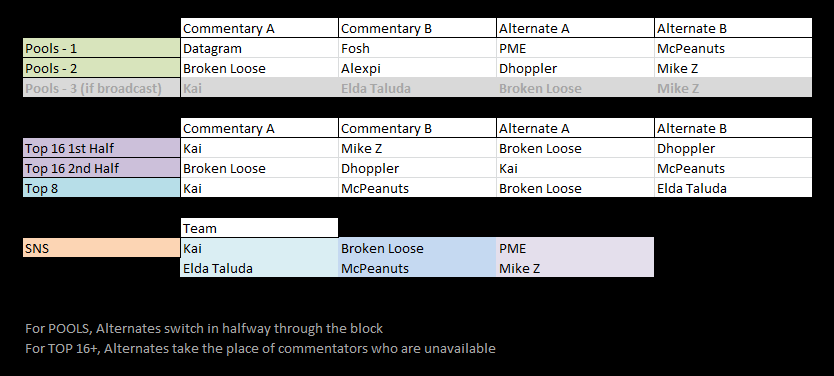Select the greyed Pools - 3 (if broadcast) label

(102, 88)
